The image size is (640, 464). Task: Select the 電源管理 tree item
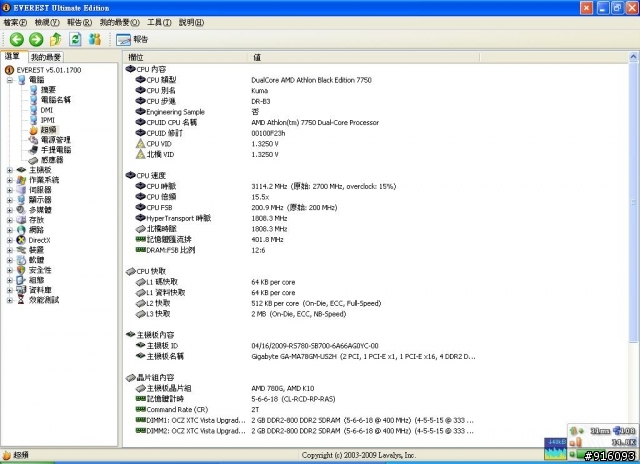[x=56, y=140]
